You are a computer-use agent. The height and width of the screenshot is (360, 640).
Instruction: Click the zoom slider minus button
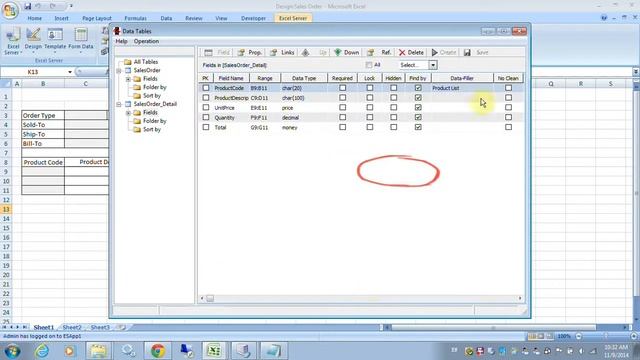click(578, 336)
